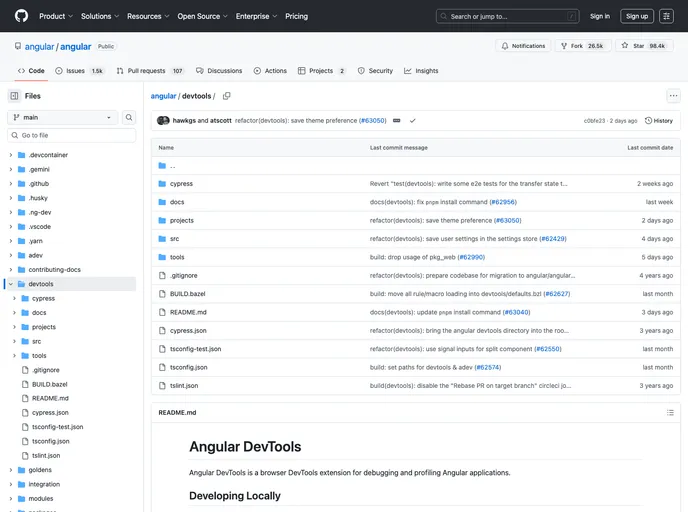
Task: Expand the goldens folder chevron
Action: [x=11, y=470]
